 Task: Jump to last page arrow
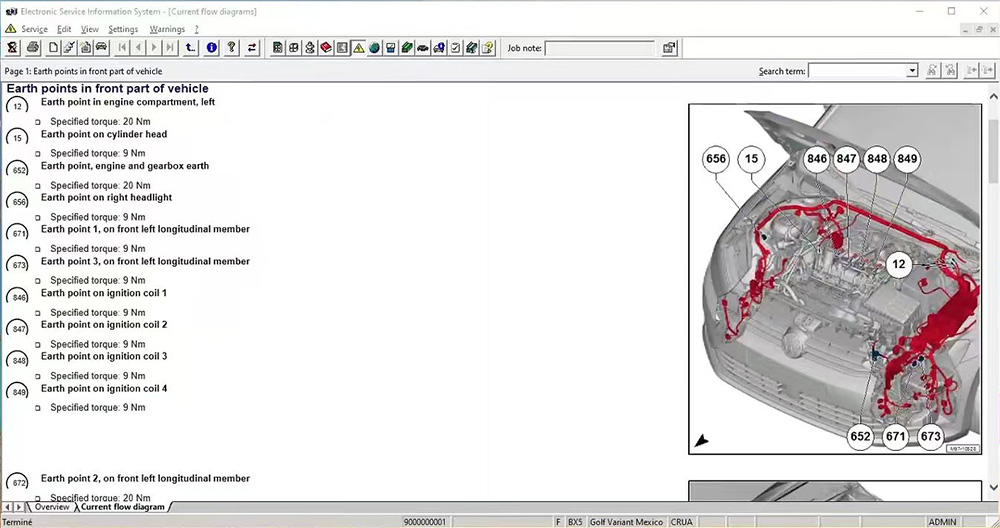pyautogui.click(x=170, y=48)
